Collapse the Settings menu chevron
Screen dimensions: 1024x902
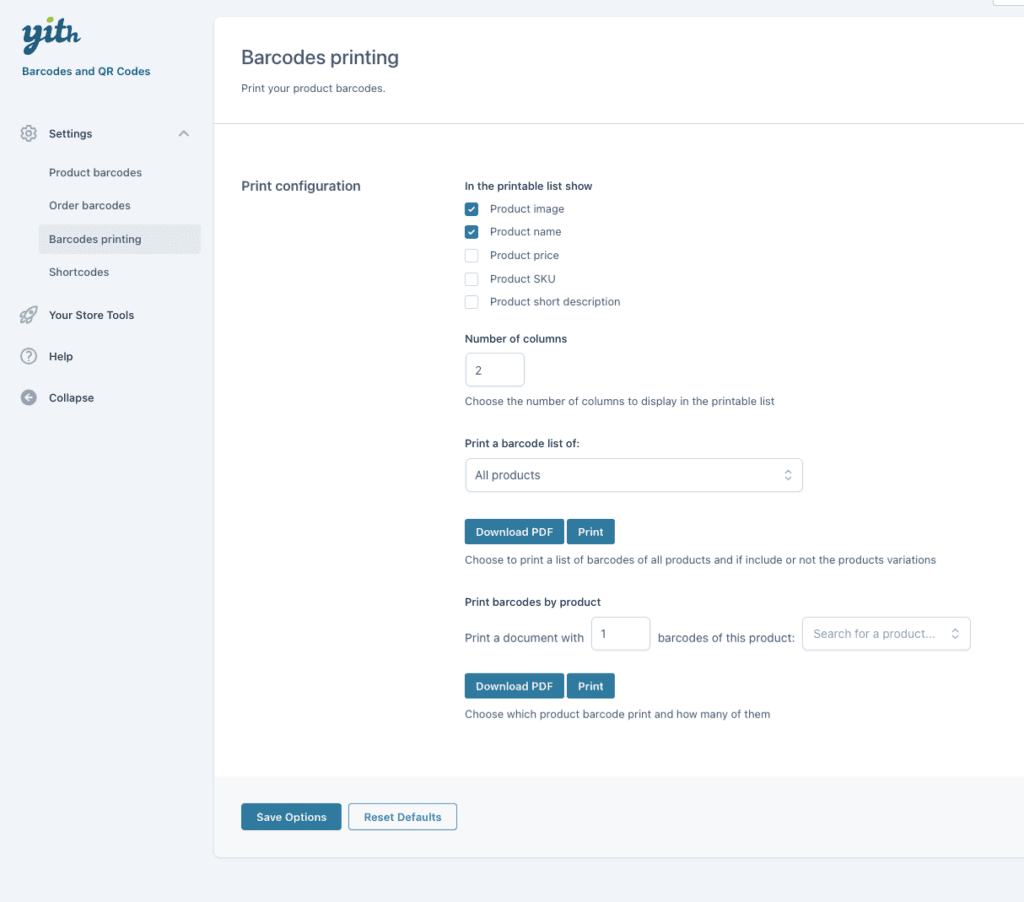click(184, 133)
